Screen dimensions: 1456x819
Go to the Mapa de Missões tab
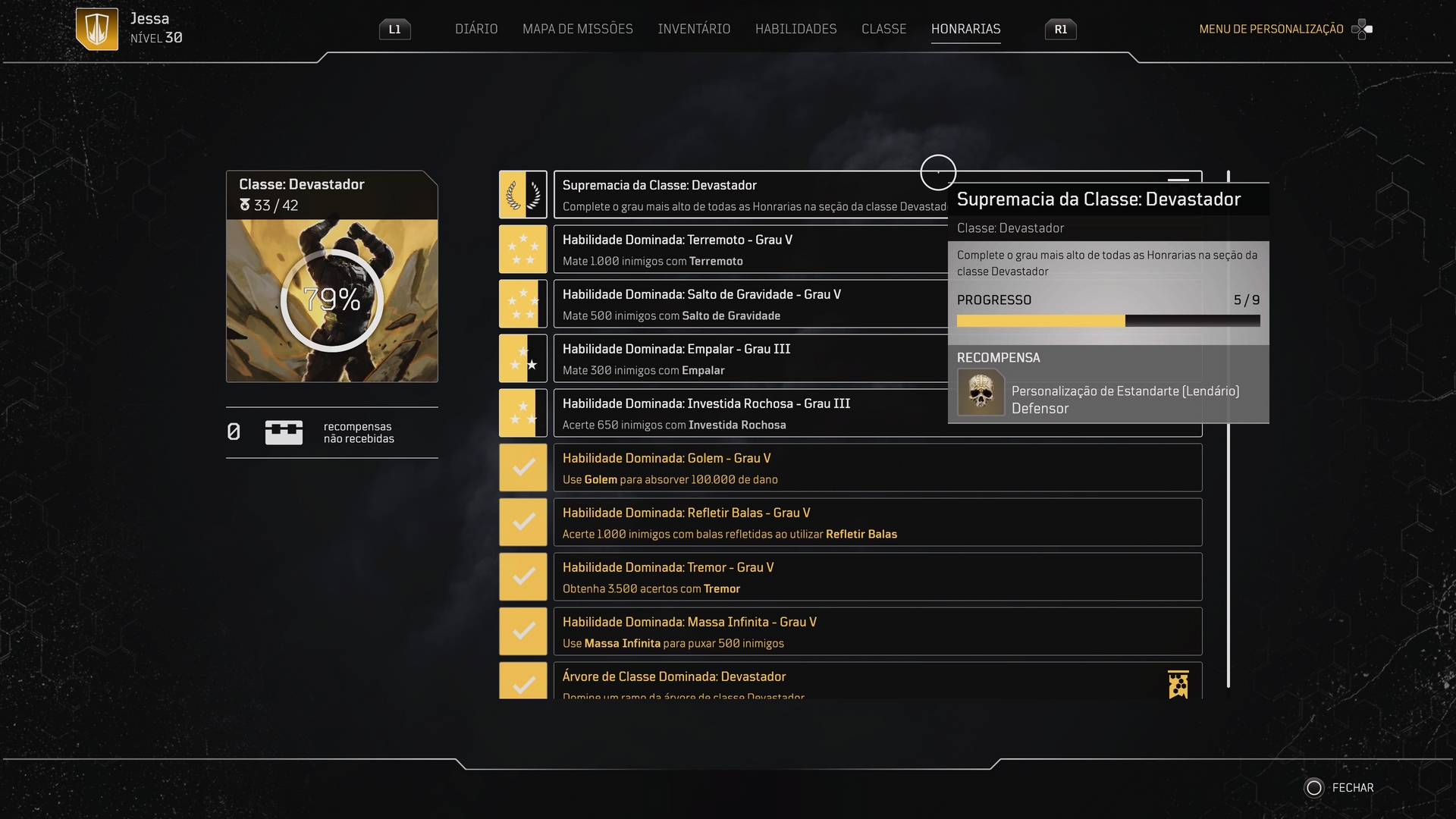[577, 29]
